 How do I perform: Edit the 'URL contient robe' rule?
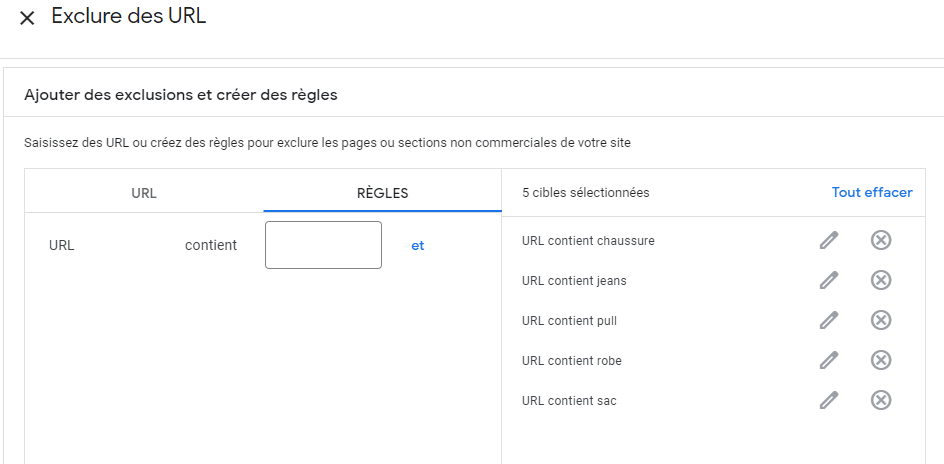829,360
